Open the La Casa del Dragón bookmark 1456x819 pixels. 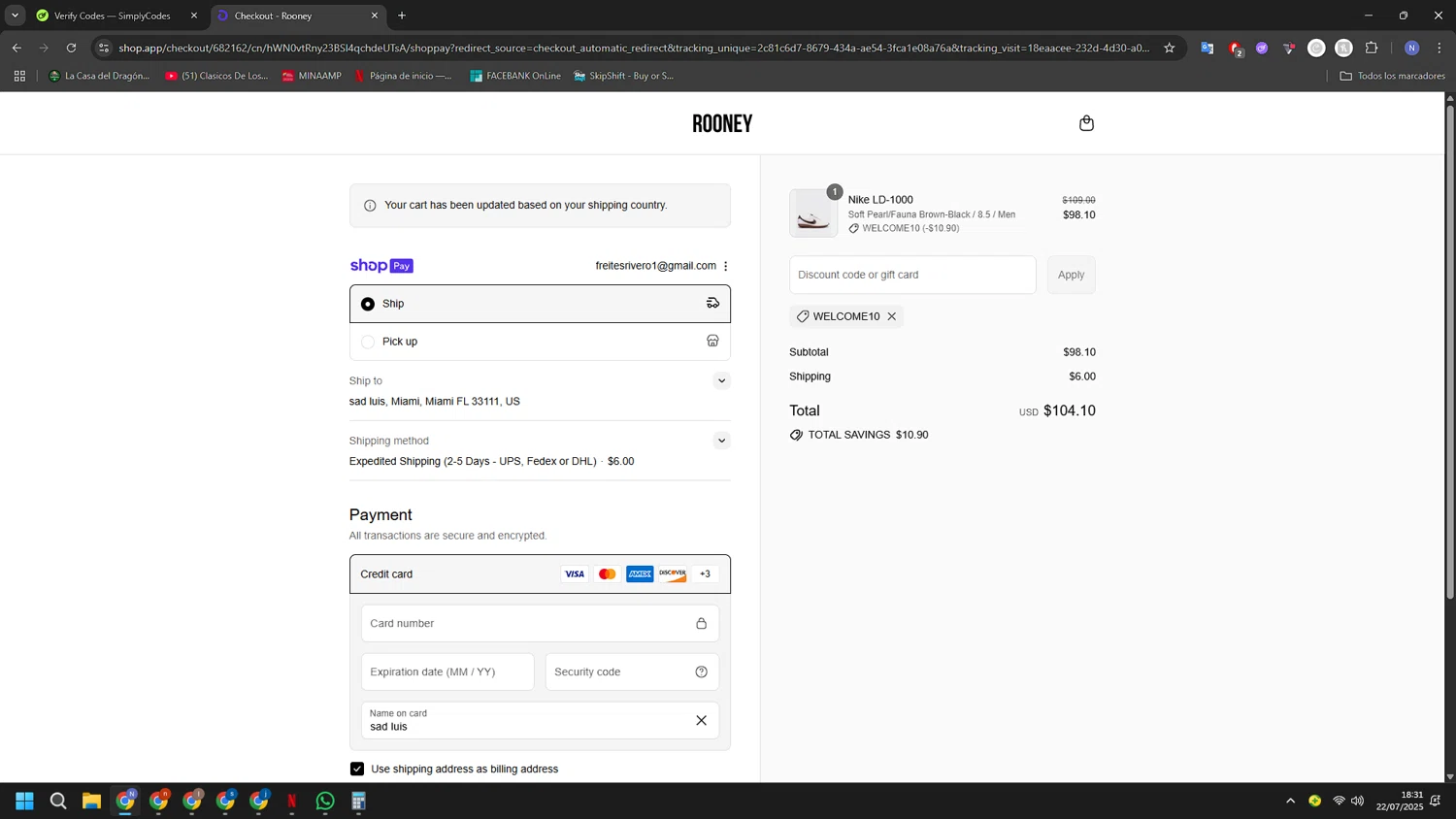point(99,76)
